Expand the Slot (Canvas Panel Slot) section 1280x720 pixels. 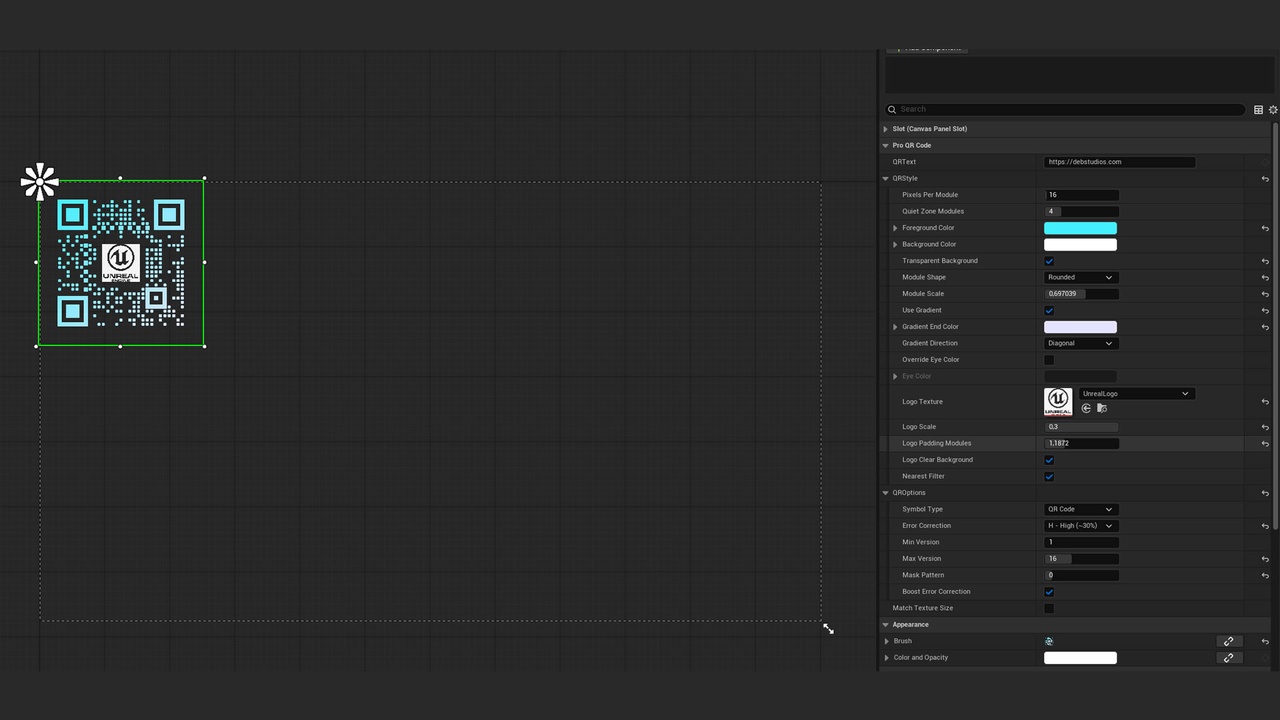click(x=886, y=129)
